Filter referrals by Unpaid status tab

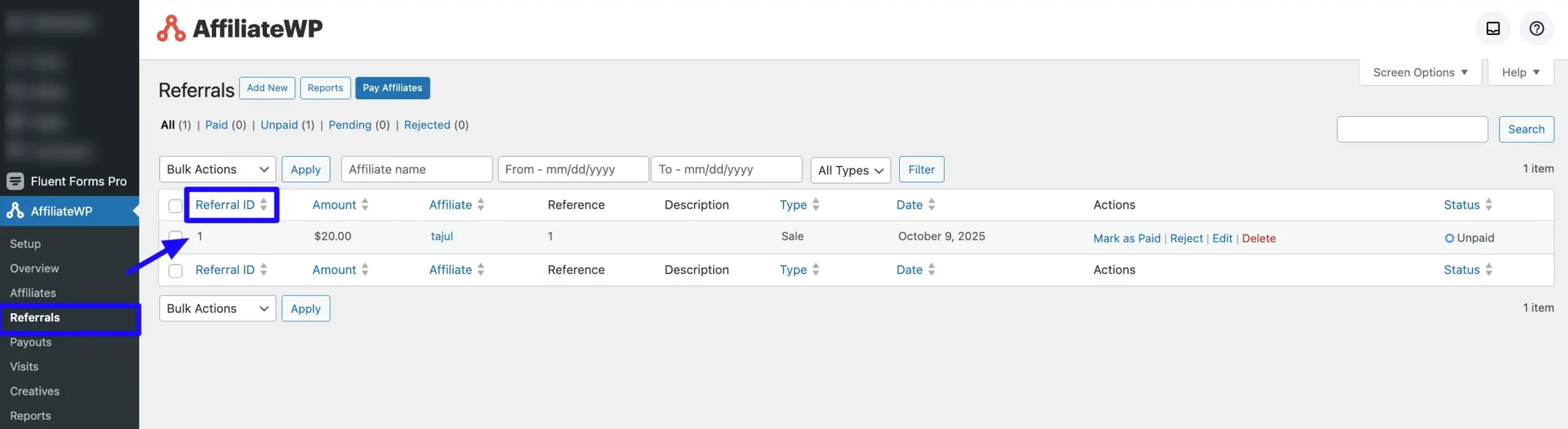[279, 125]
